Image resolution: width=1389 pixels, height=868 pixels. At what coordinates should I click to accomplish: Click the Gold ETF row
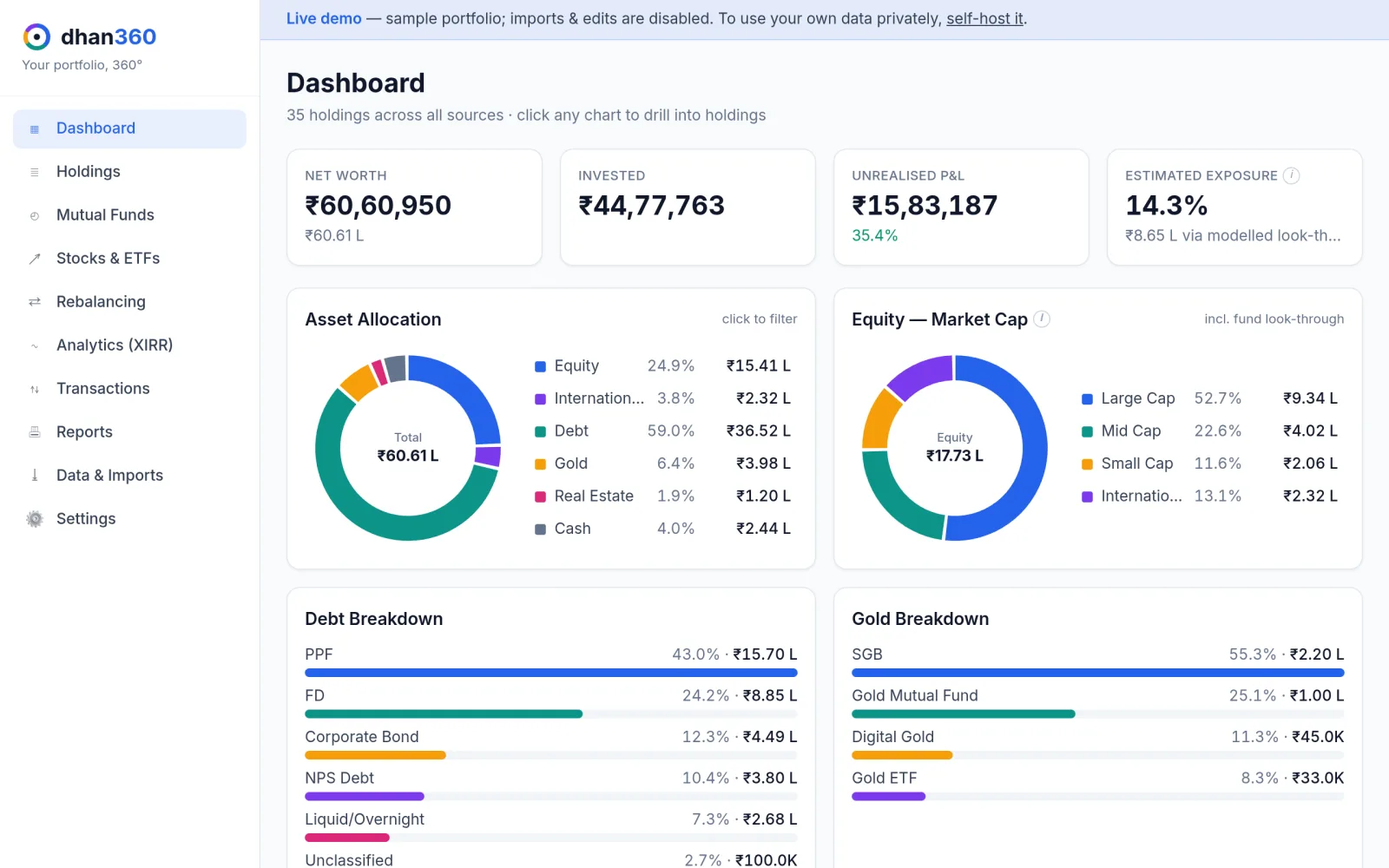pos(1098,785)
